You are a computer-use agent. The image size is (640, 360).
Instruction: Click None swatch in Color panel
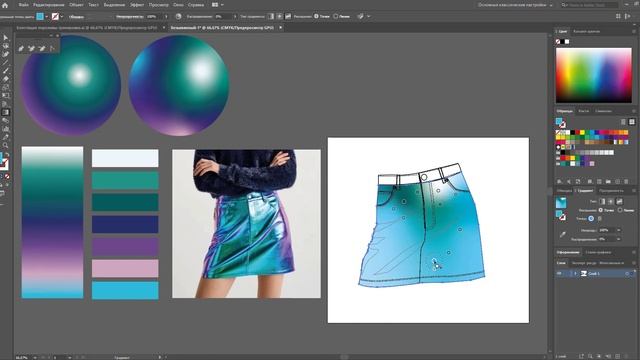point(558,42)
